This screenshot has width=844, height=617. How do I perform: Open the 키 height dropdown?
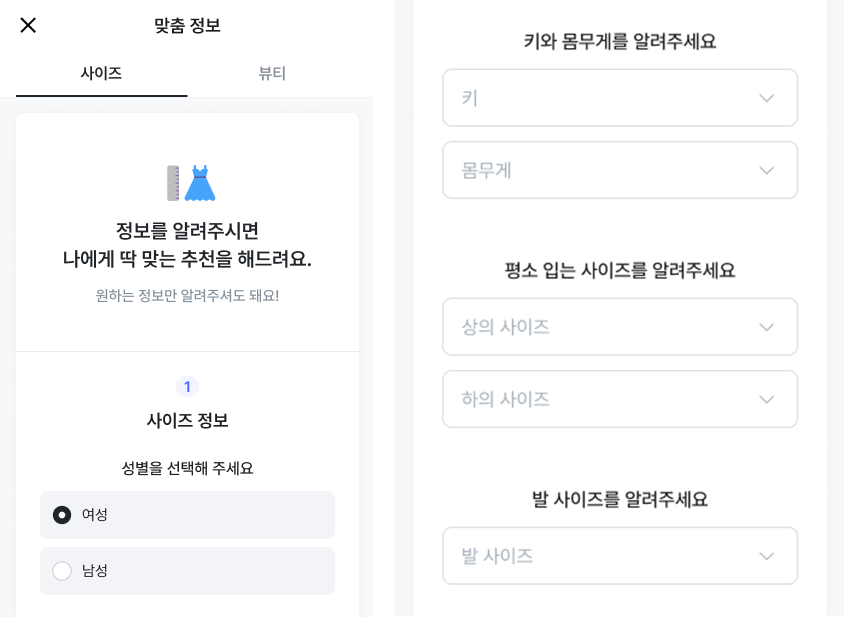[620, 97]
